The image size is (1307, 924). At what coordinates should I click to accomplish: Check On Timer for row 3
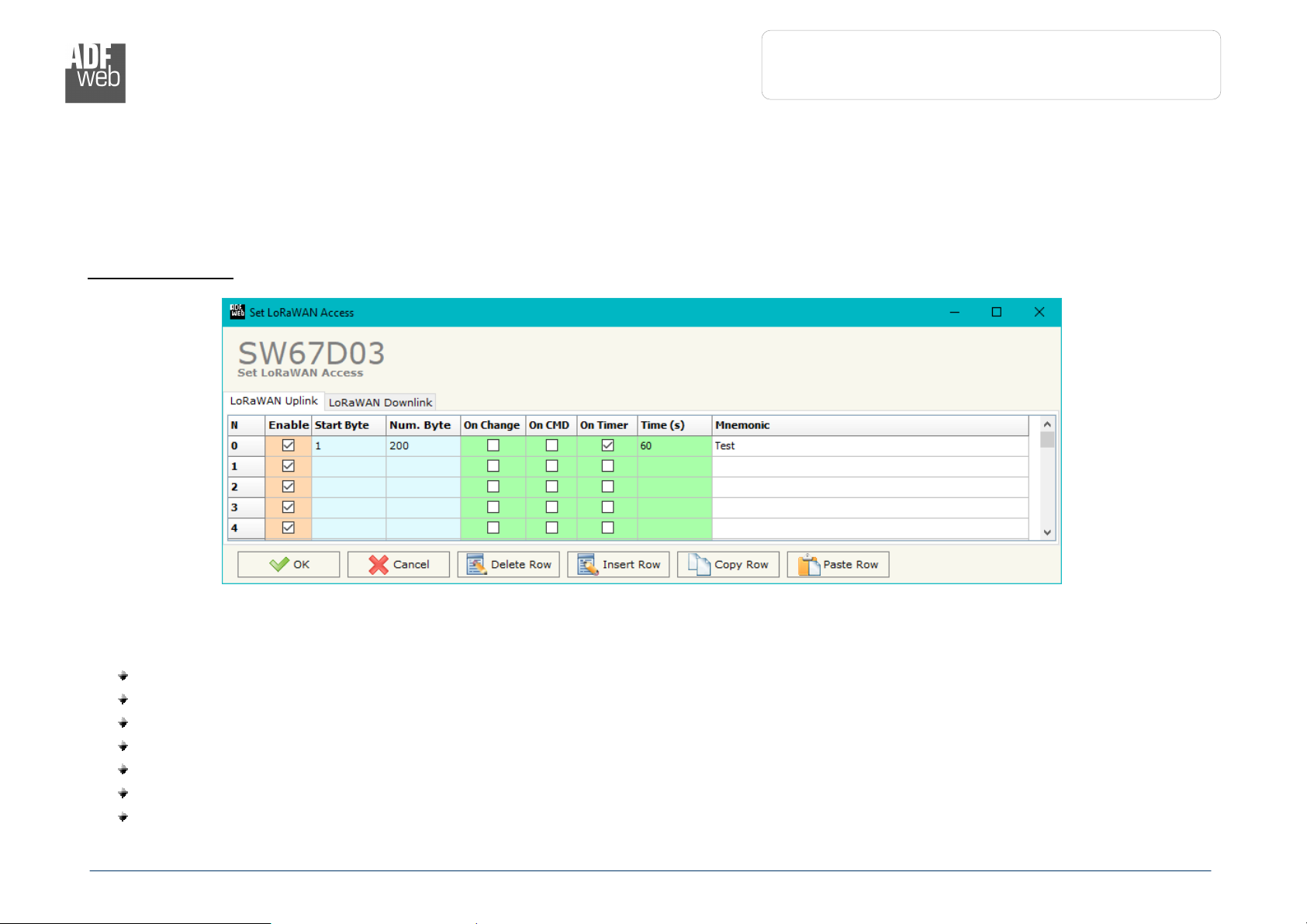coord(608,507)
